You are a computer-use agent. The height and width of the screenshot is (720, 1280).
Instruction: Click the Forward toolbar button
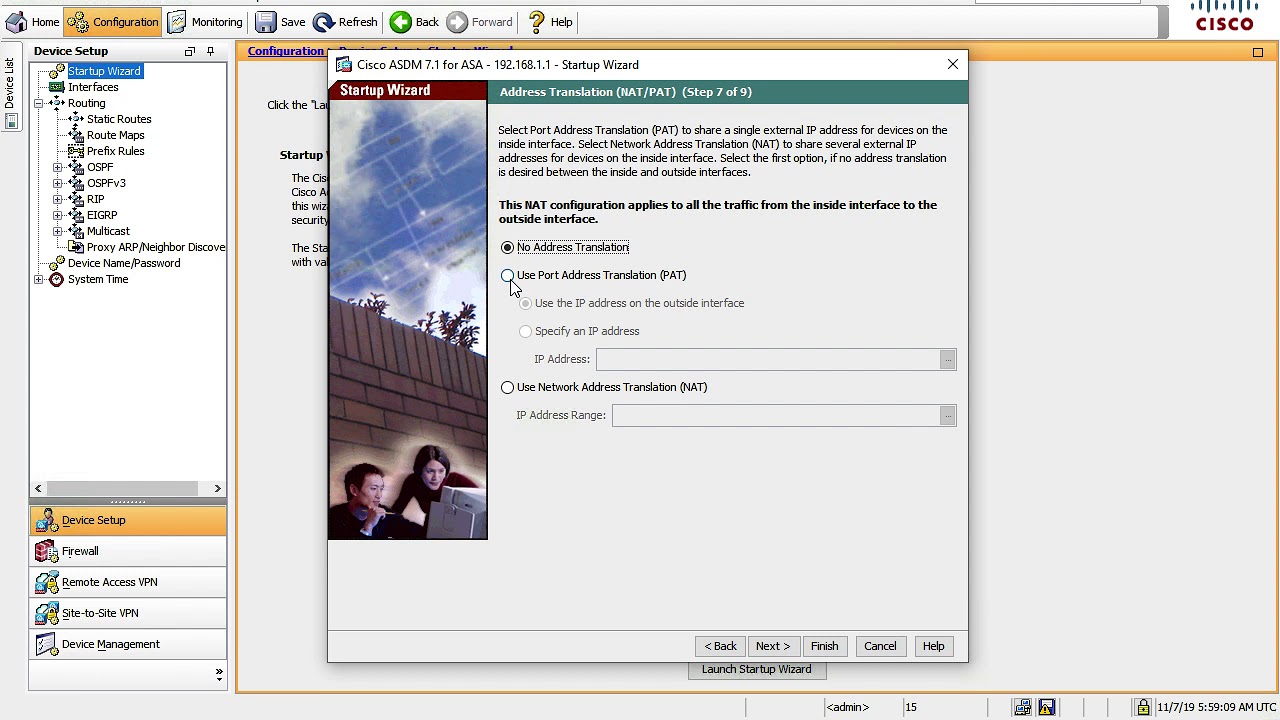point(480,22)
